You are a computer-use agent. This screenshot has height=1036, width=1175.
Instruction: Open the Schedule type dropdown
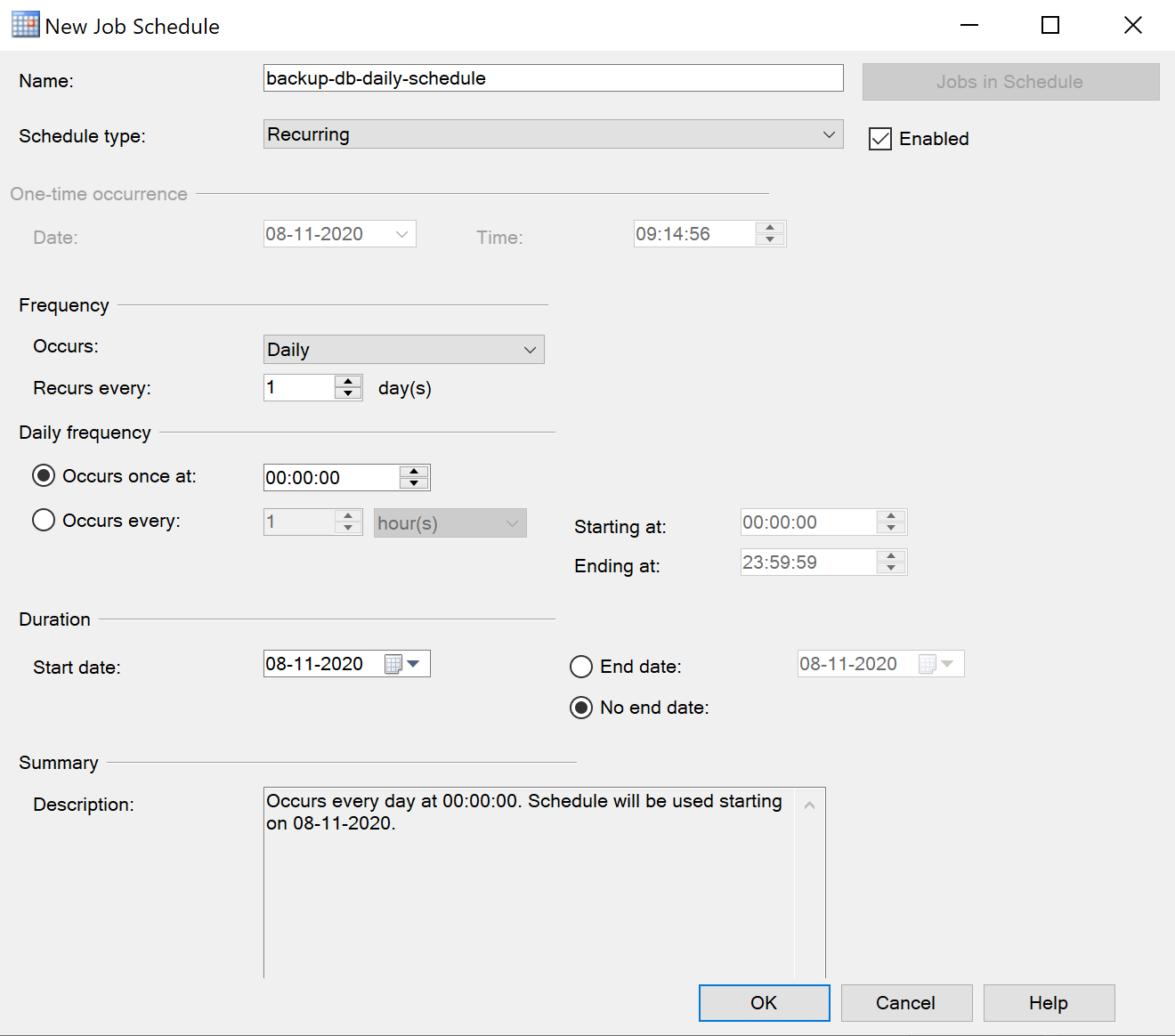[553, 134]
